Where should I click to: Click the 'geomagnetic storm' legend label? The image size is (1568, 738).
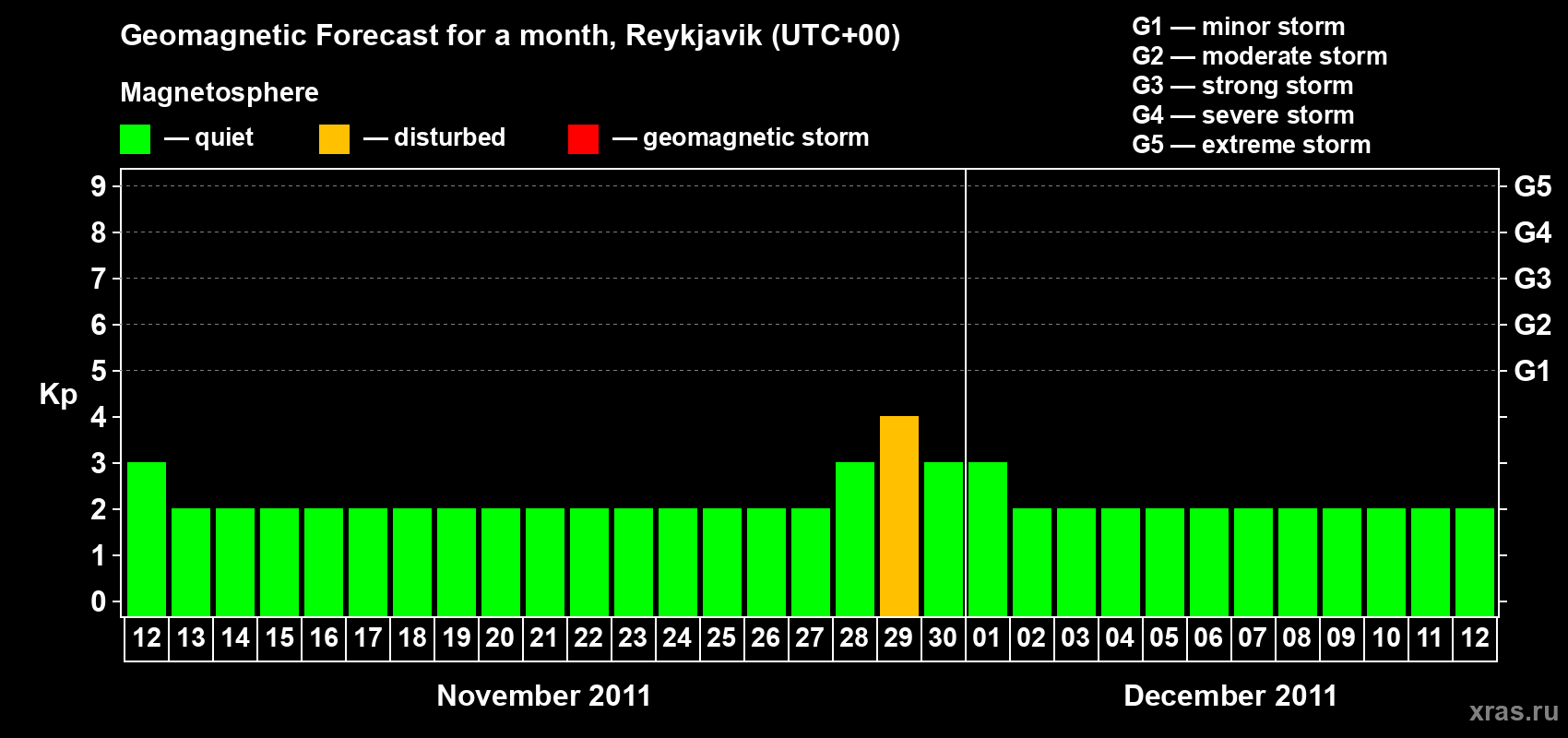(x=756, y=137)
